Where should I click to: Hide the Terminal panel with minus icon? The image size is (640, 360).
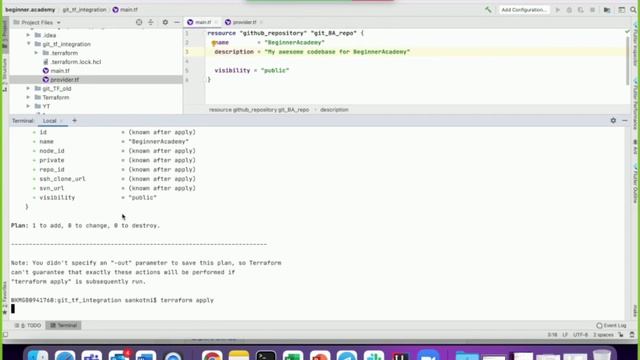pyautogui.click(x=625, y=120)
